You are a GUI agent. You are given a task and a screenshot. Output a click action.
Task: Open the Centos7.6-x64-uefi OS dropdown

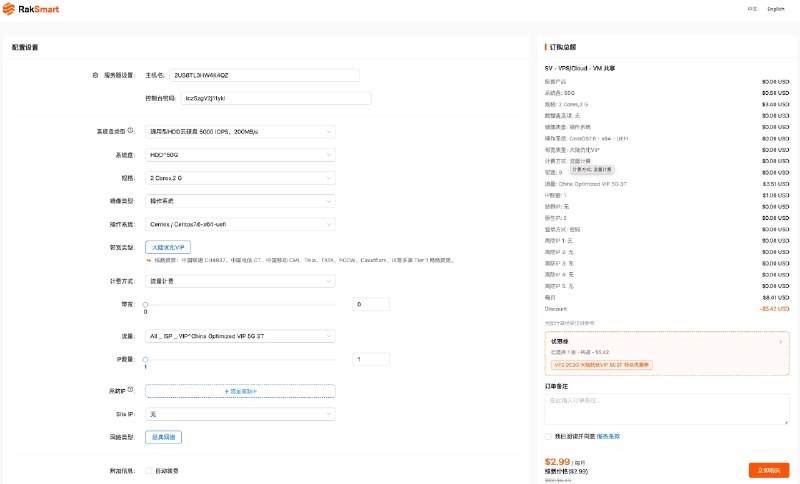pyautogui.click(x=240, y=224)
